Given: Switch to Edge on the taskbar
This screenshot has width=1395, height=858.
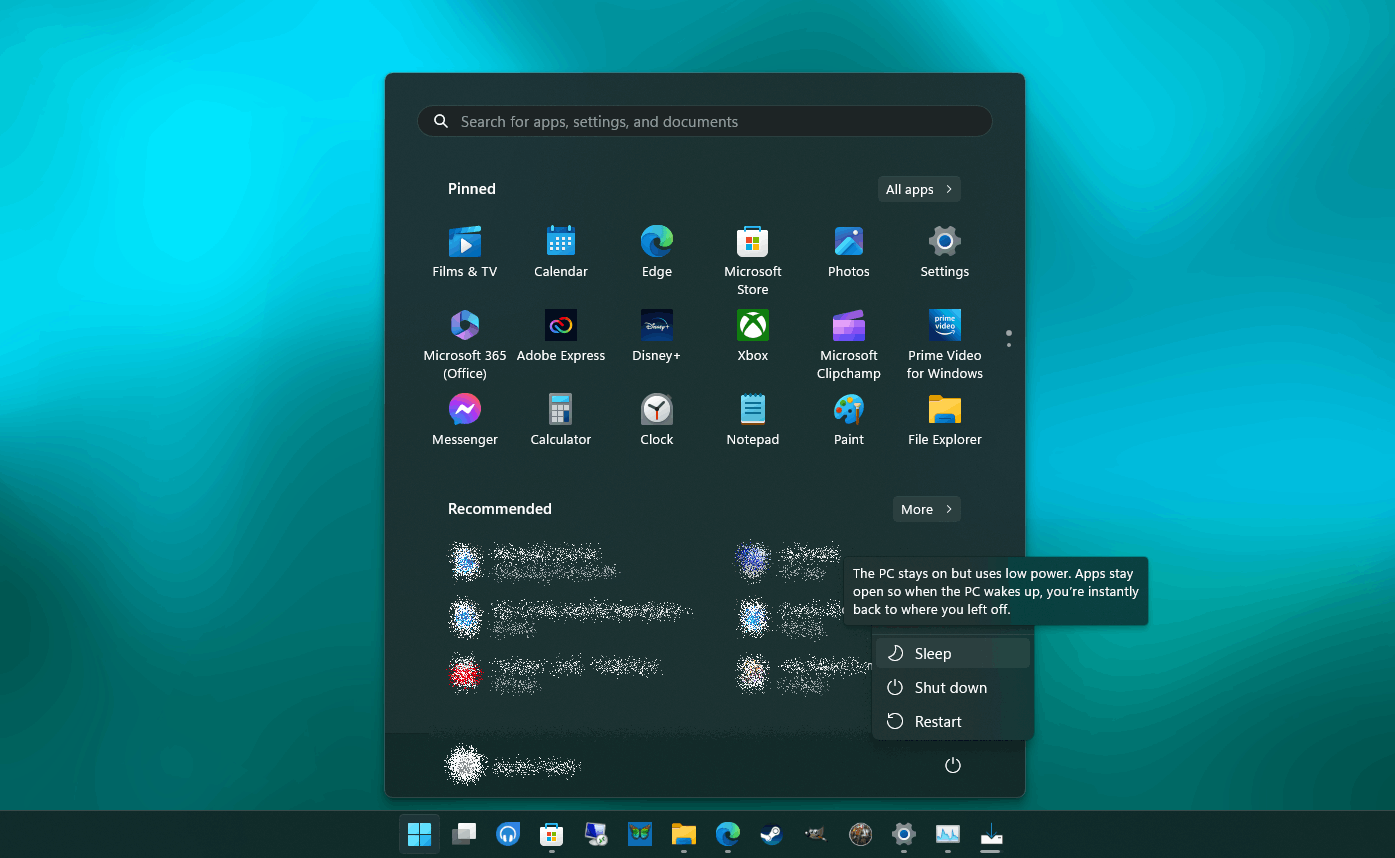Looking at the screenshot, I should coord(728,833).
